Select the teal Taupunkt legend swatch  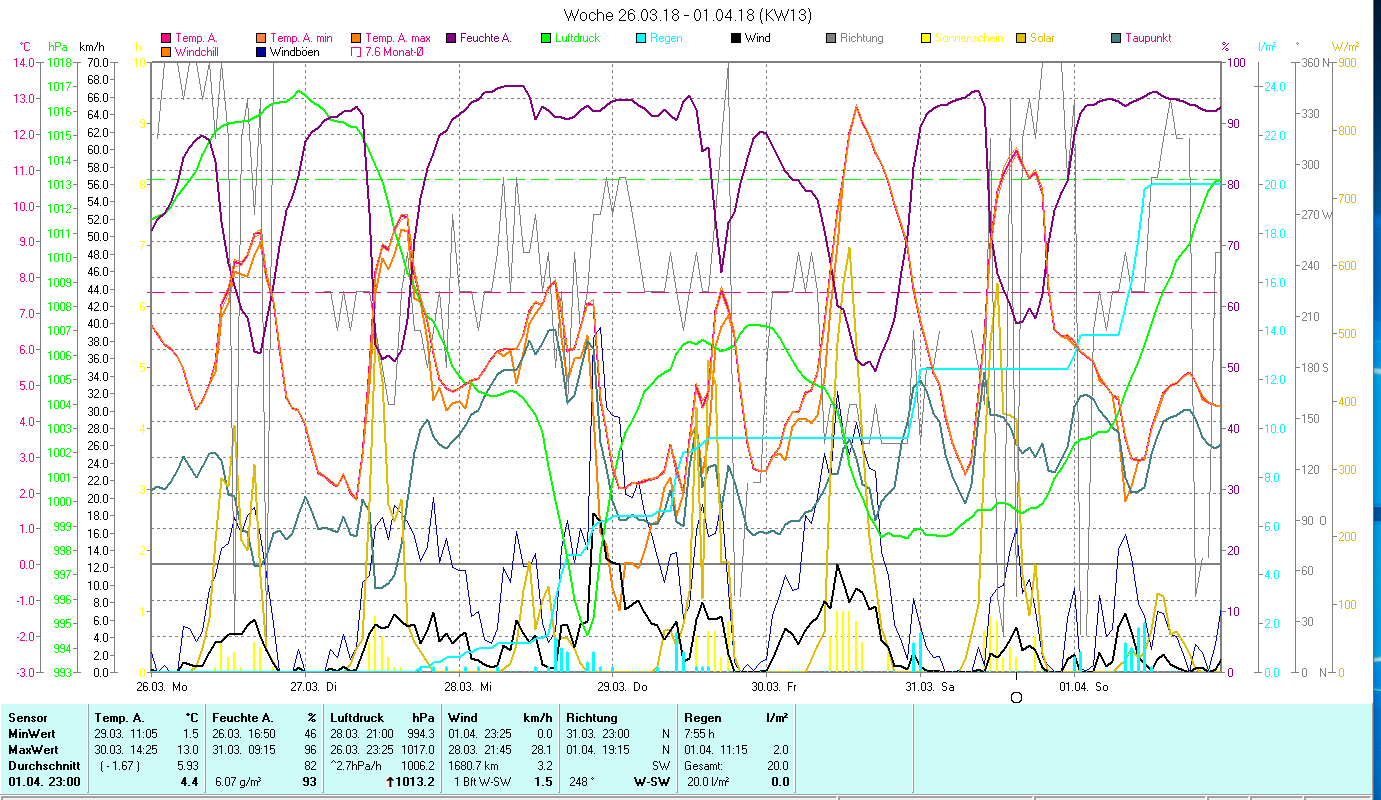(1116, 38)
